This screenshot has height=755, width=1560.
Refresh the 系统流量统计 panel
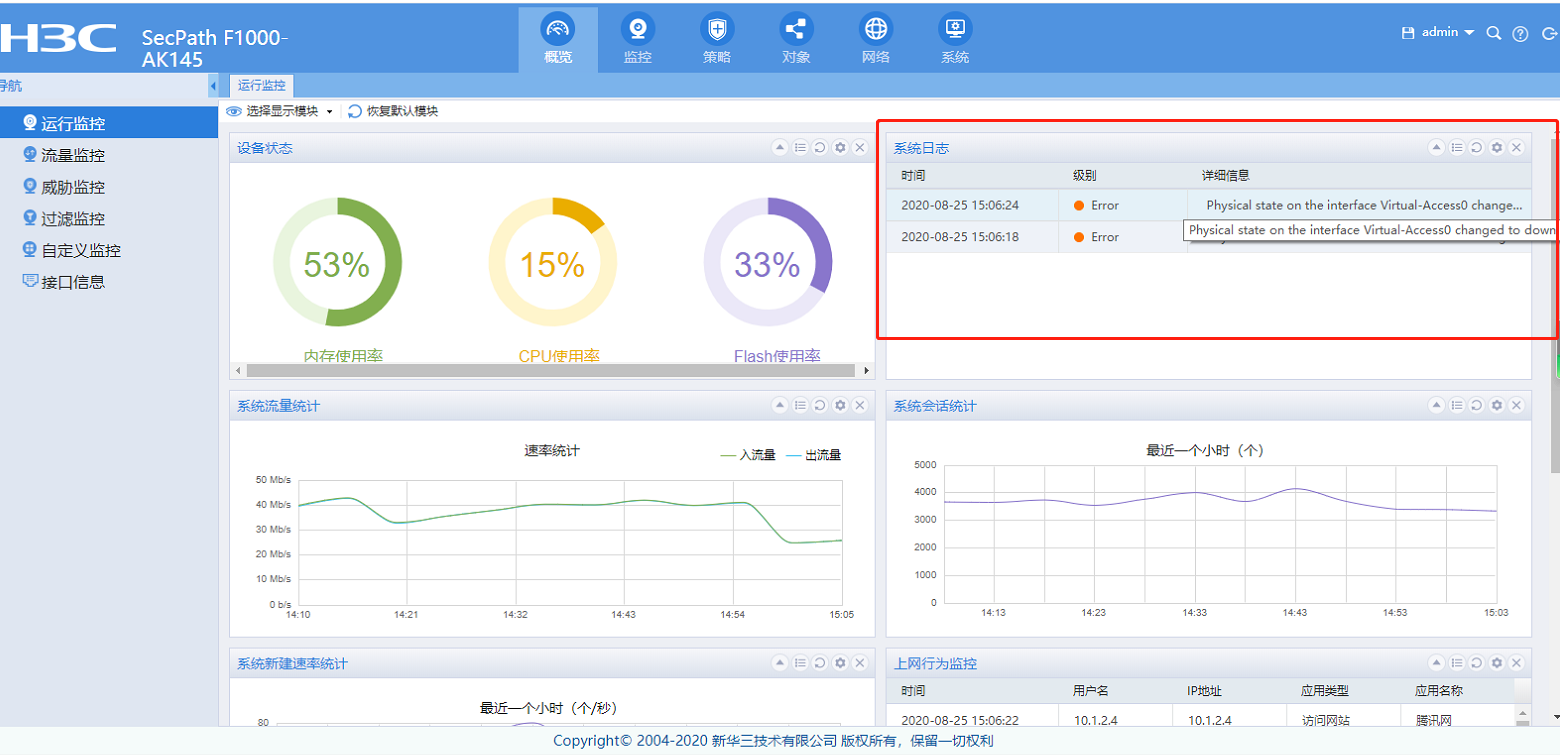[820, 405]
